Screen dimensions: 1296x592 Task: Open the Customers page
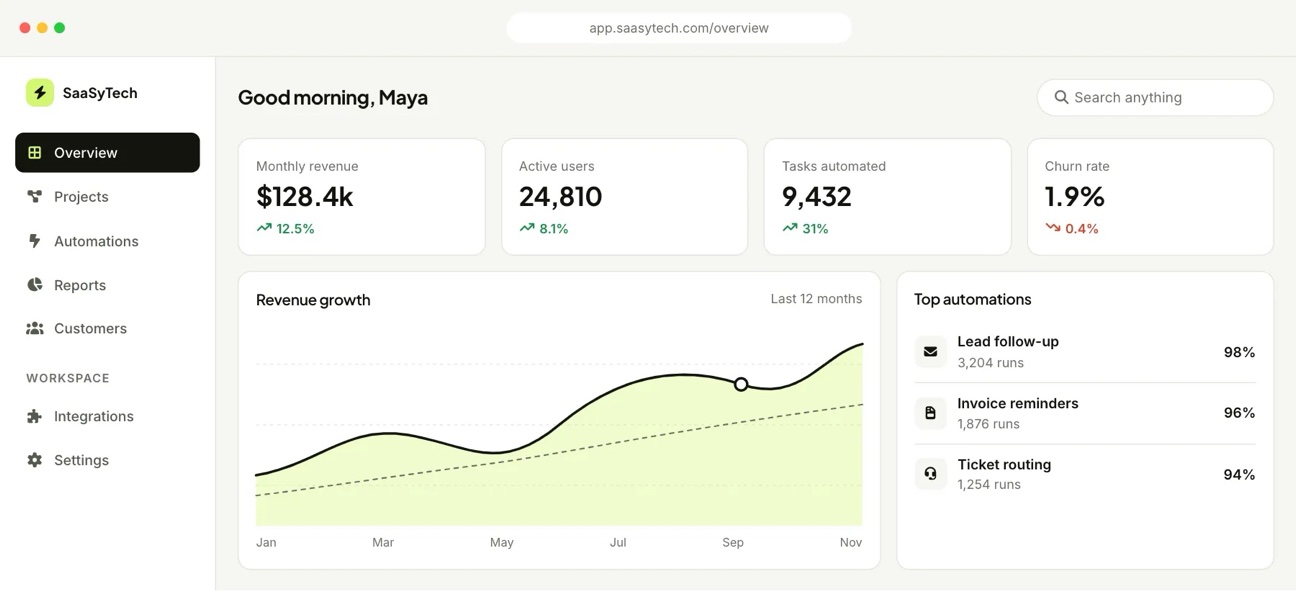(107, 328)
